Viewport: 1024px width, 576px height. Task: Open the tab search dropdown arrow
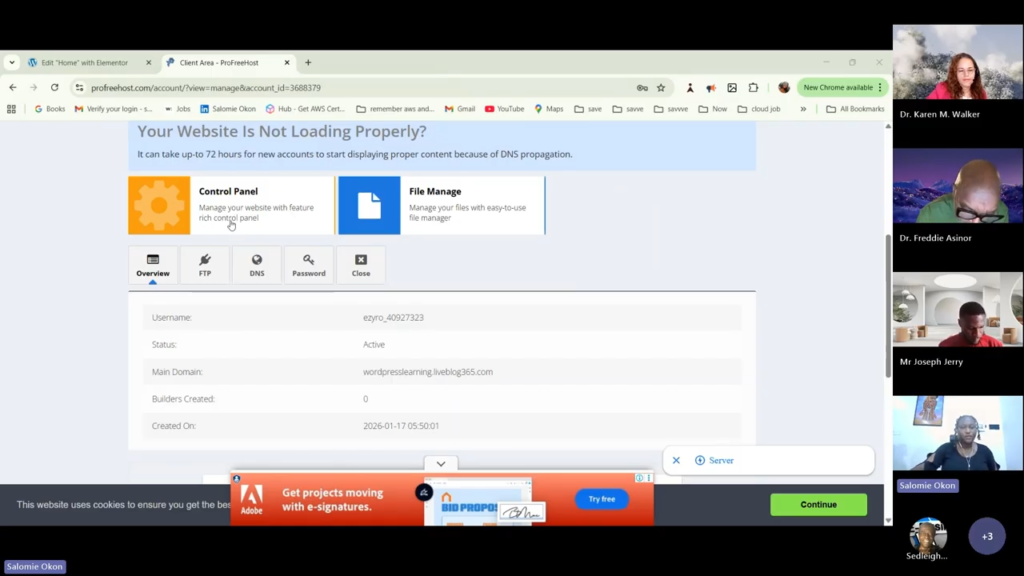pos(12,62)
